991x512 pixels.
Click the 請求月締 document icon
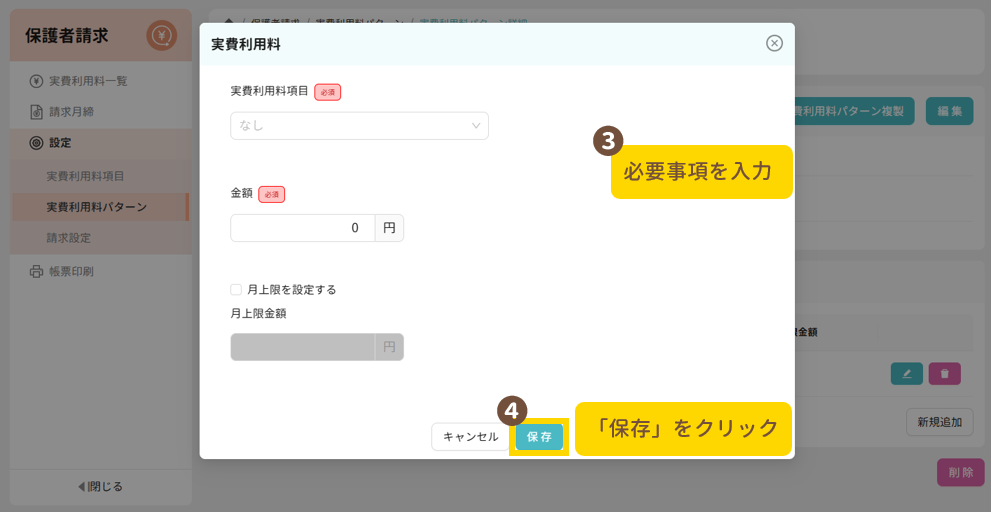click(36, 112)
